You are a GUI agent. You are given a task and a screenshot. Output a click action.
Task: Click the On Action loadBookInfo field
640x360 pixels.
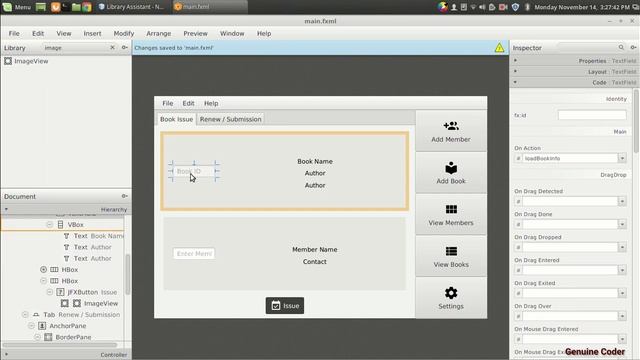(570, 158)
